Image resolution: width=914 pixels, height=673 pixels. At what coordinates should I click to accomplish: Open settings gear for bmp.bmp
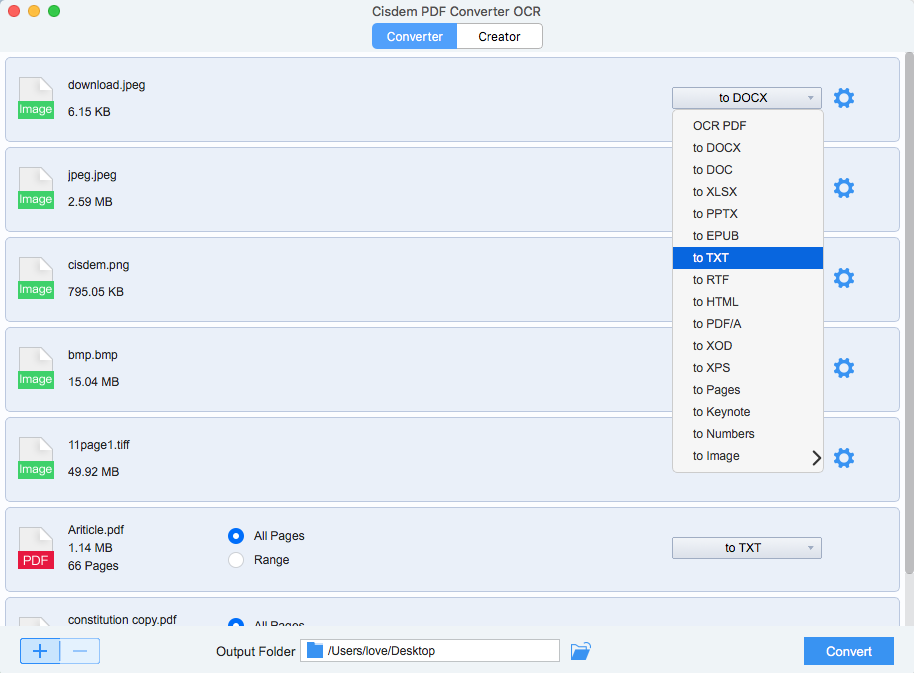point(843,368)
